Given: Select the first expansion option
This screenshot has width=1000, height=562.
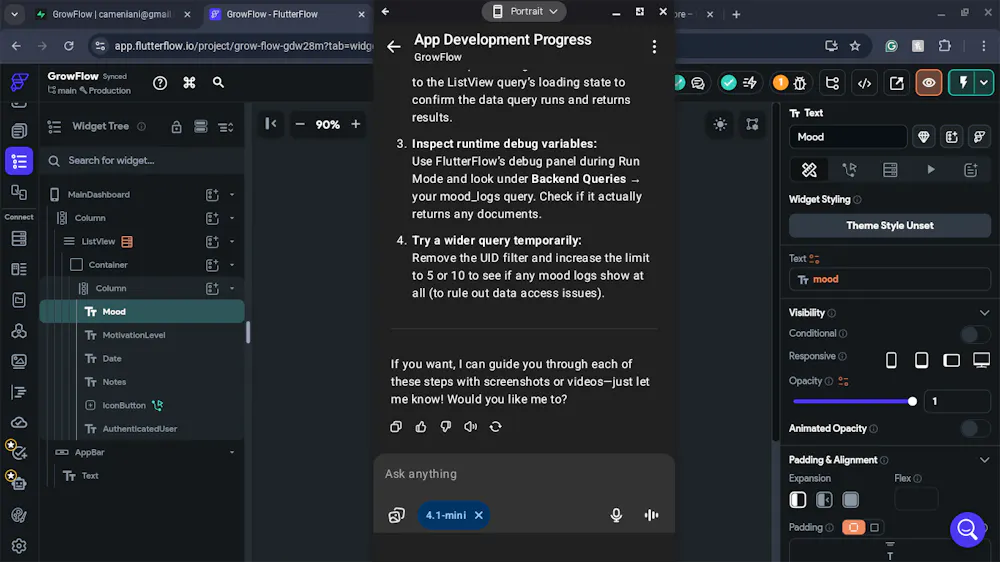Looking at the screenshot, I should click(x=798, y=500).
